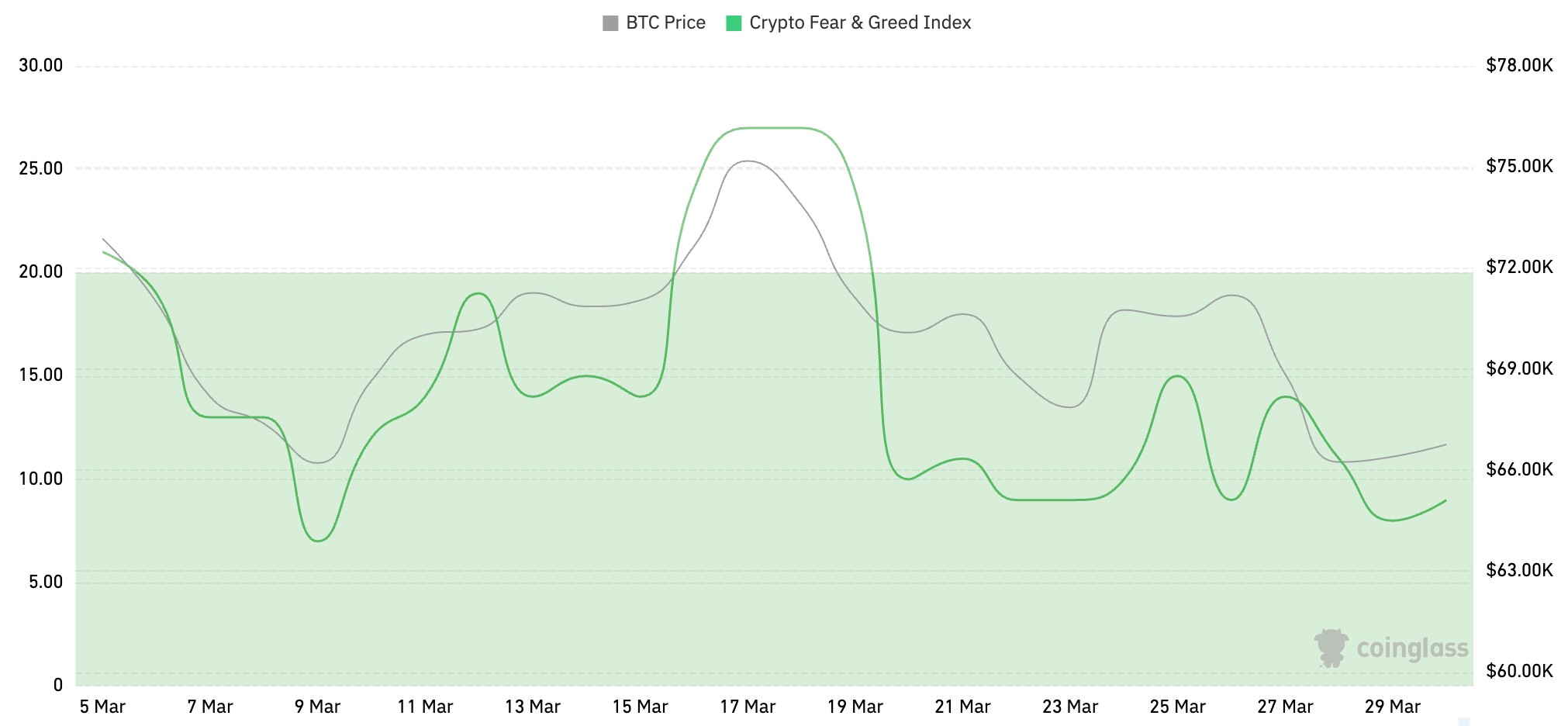
Task: Toggle the Crypto Fear & Greed Index label
Action: (x=859, y=23)
